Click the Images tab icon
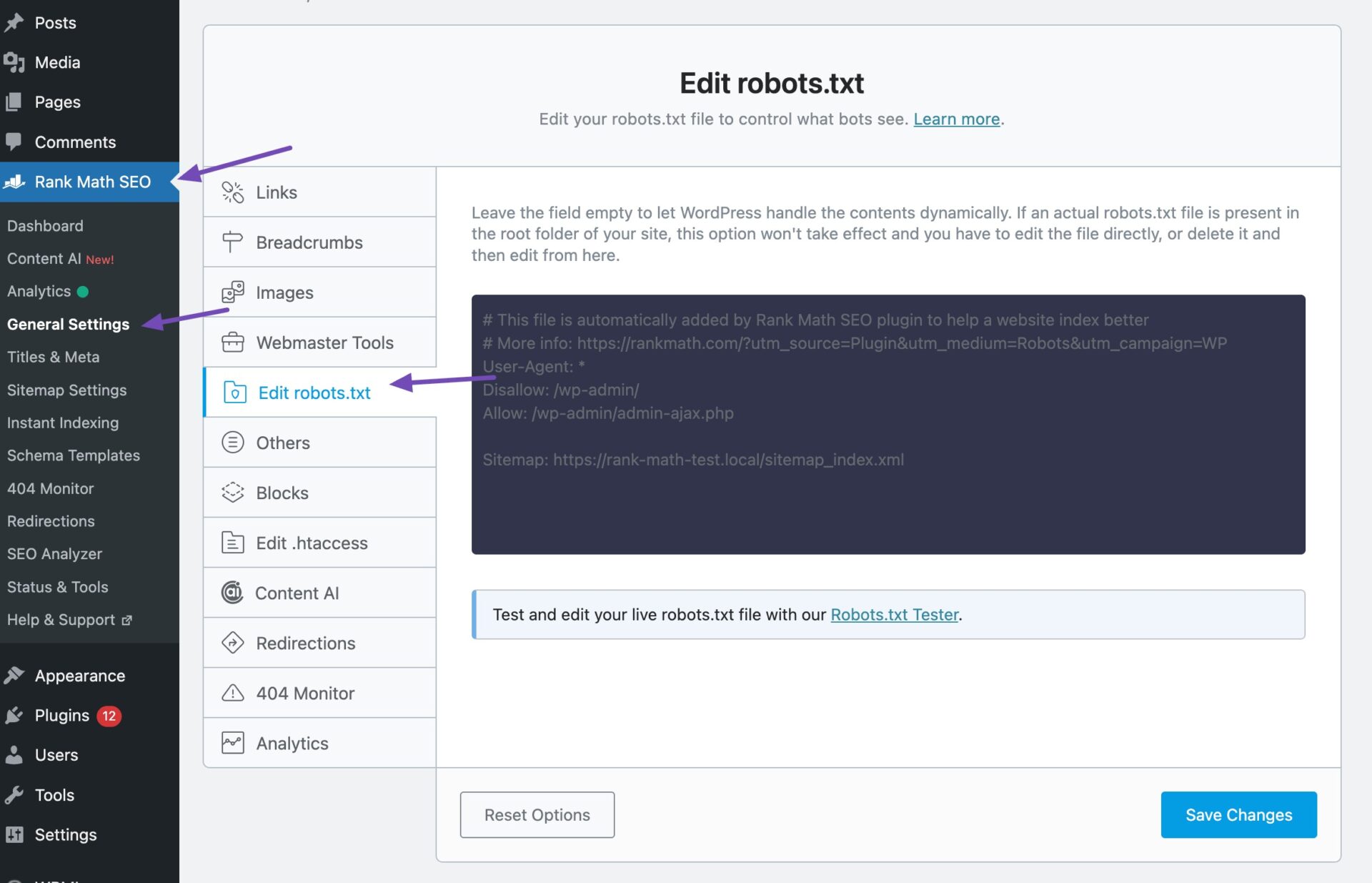Viewport: 1372px width, 883px height. click(x=232, y=292)
